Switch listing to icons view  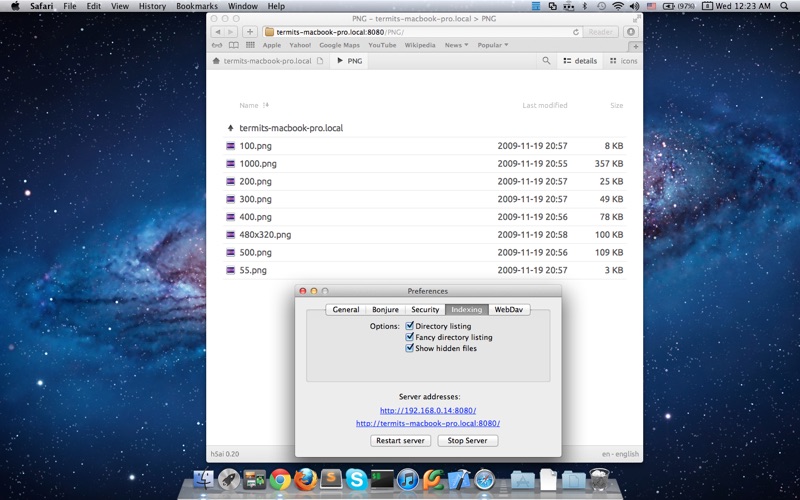(623, 61)
